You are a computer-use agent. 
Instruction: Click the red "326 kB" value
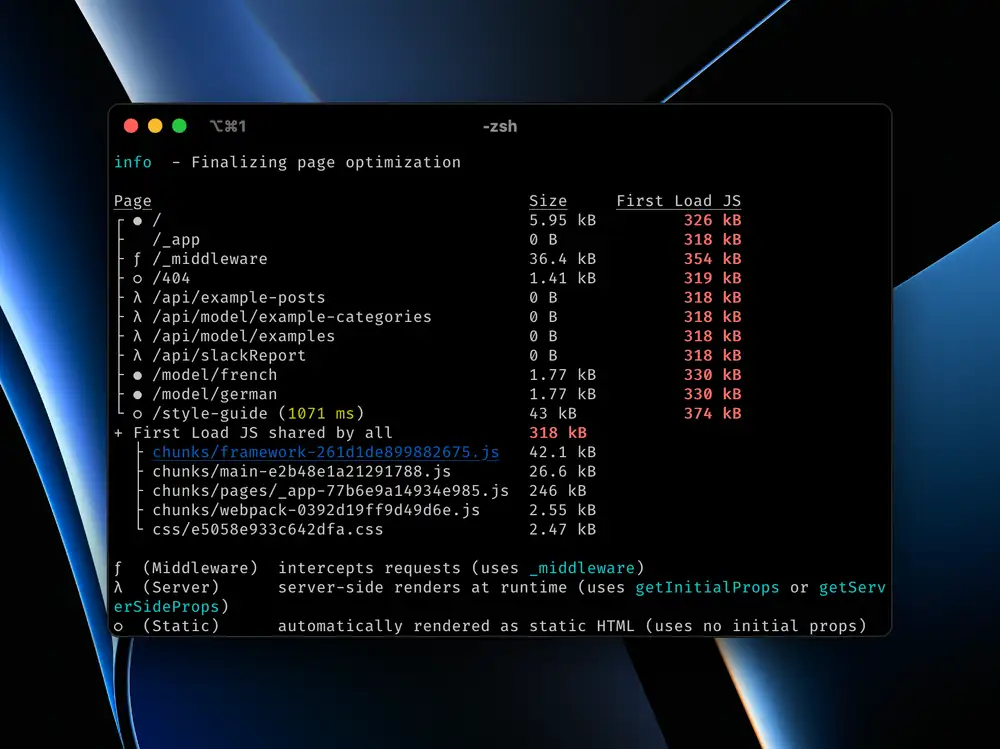(x=712, y=220)
